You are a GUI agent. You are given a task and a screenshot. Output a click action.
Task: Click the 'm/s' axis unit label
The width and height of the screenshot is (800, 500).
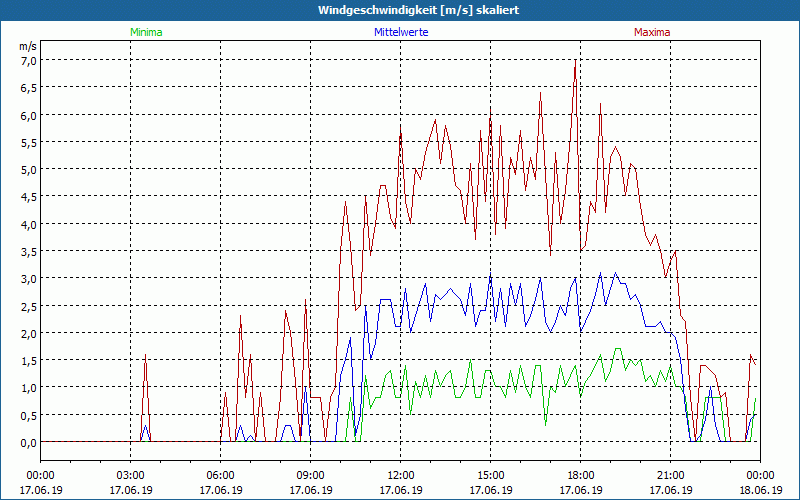(x=28, y=46)
